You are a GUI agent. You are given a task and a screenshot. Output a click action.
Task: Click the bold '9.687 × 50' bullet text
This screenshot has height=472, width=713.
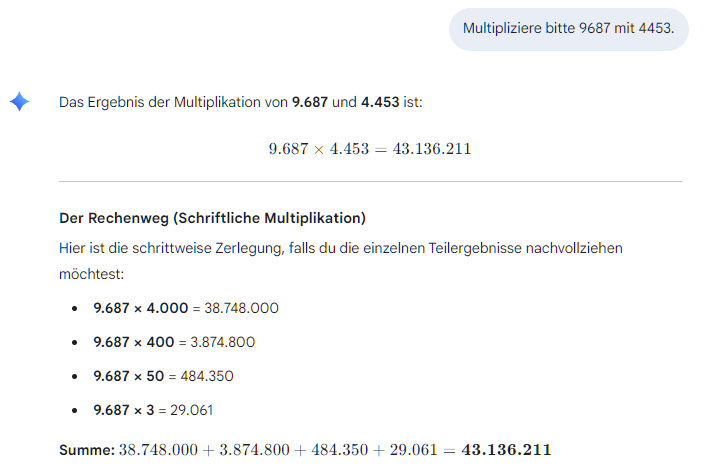(129, 376)
